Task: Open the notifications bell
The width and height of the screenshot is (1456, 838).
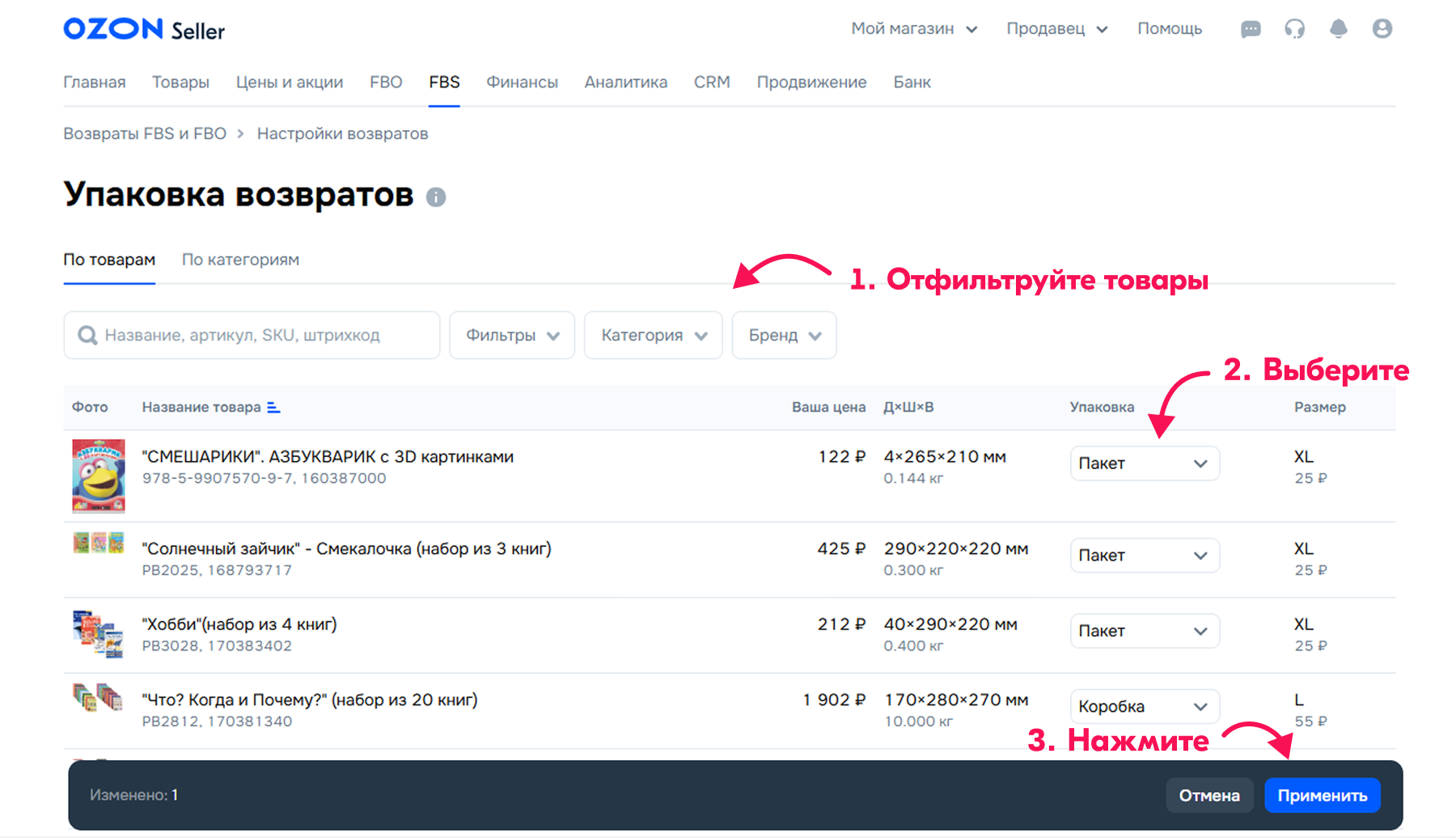Action: (1339, 29)
